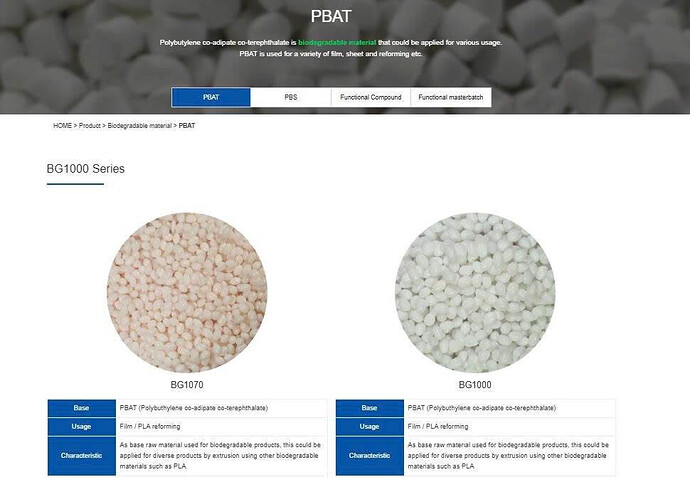
Task: Click the BG1000 Series heading
Action: click(x=85, y=169)
